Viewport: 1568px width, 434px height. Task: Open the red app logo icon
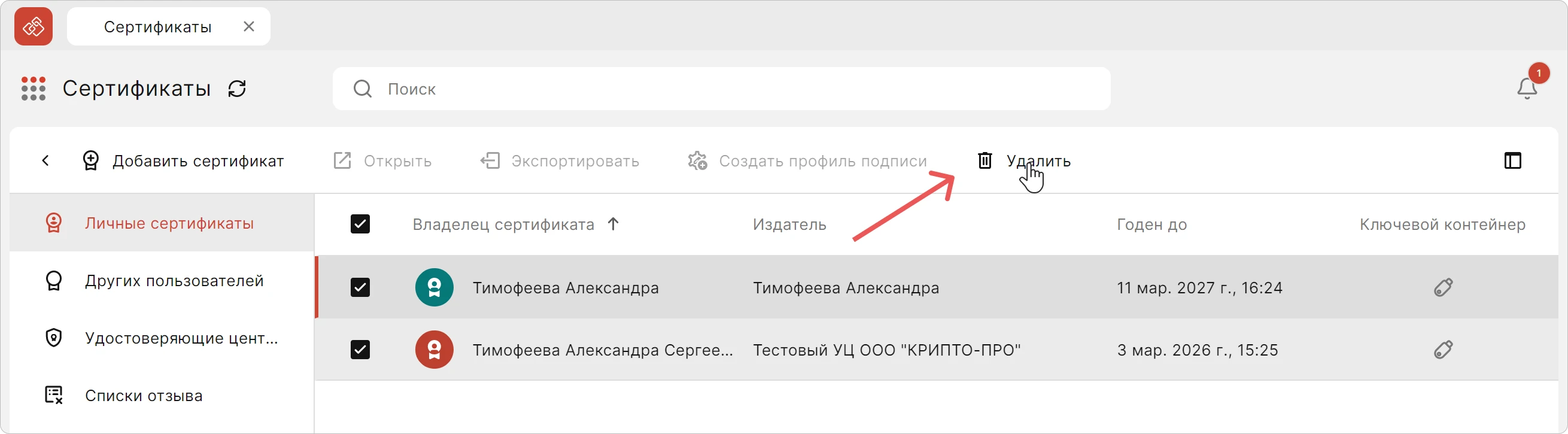[x=34, y=26]
